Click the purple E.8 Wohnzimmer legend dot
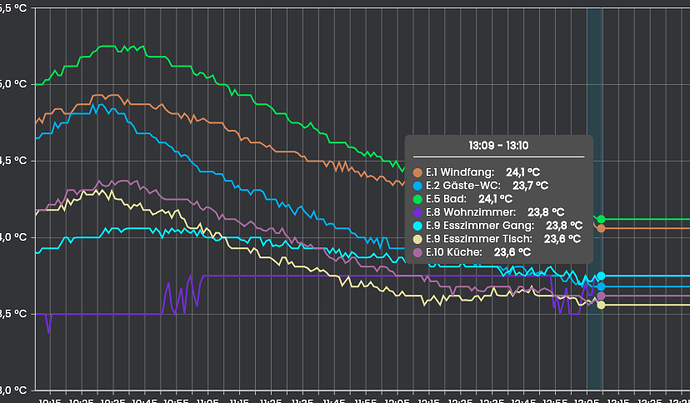 coord(418,212)
